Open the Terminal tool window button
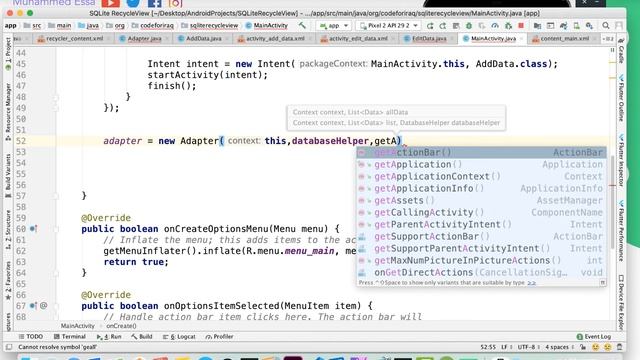640x360 pixels. coord(70,336)
